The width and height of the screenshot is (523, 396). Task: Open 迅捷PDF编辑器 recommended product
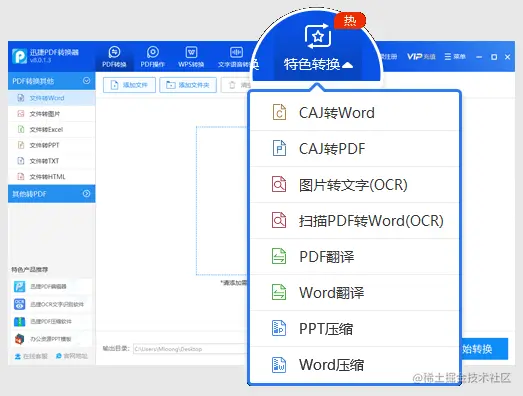tap(52, 286)
